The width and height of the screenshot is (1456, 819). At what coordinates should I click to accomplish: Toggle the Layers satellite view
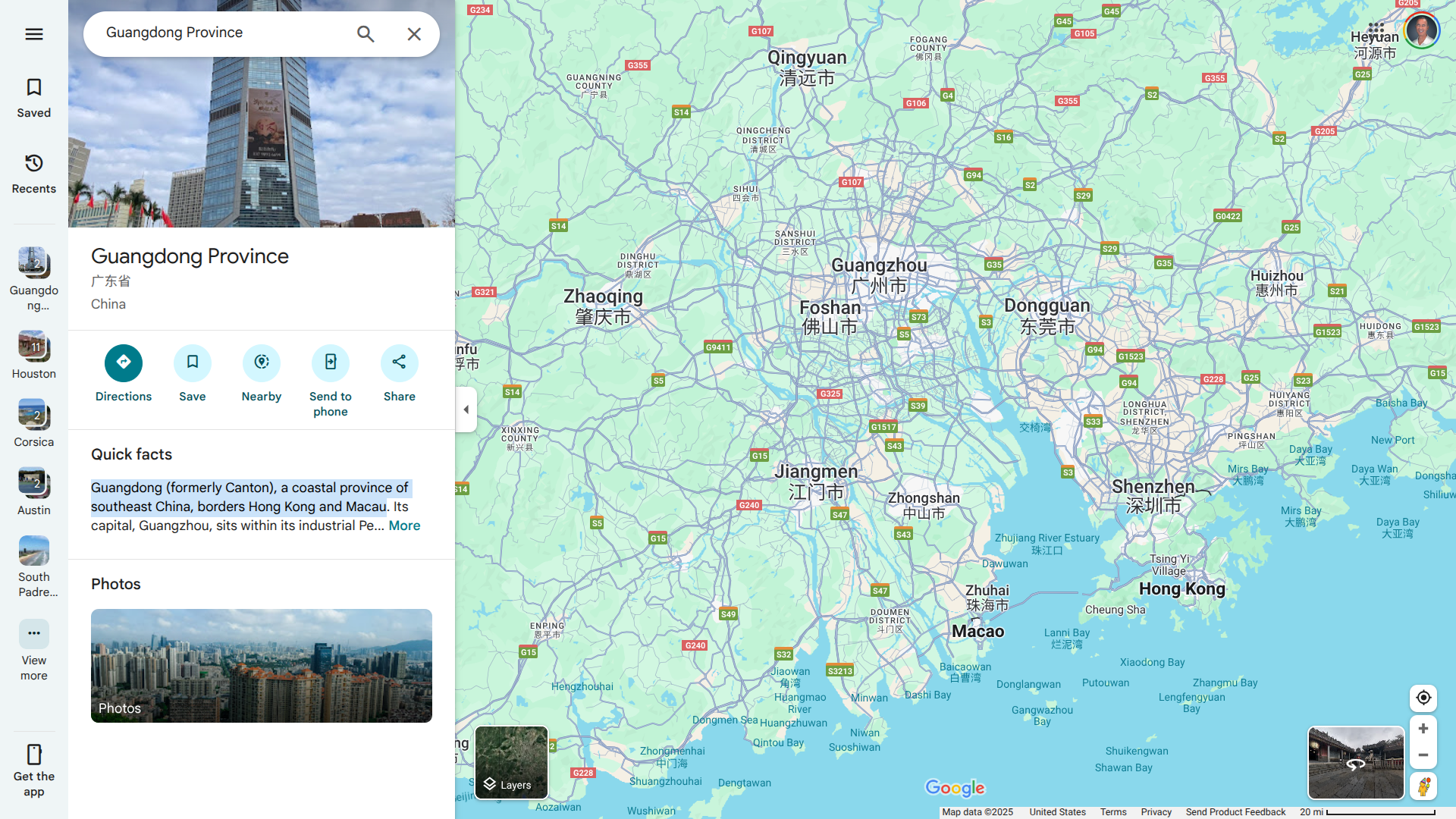click(x=511, y=762)
